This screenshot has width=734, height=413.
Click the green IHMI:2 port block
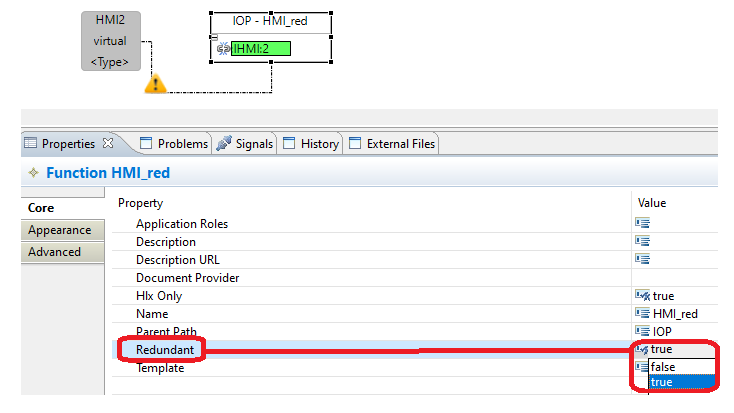[x=260, y=48]
